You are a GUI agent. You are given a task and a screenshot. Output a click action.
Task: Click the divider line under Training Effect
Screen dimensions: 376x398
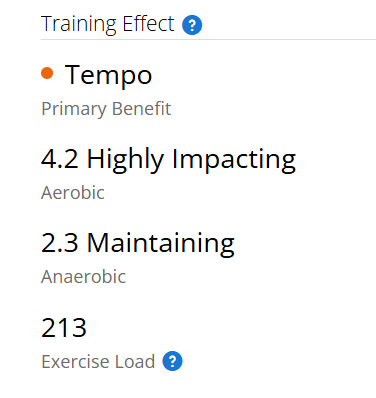tap(208, 39)
